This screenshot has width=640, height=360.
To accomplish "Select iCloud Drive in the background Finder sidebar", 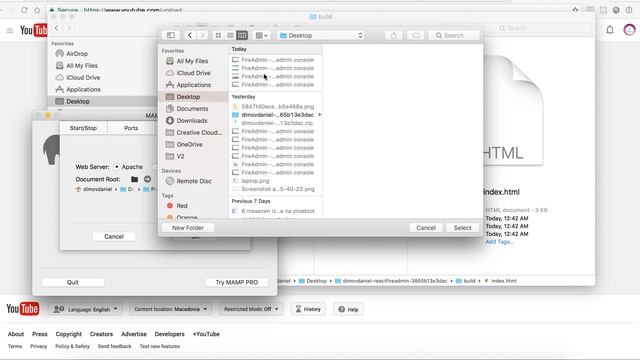I will coord(83,77).
